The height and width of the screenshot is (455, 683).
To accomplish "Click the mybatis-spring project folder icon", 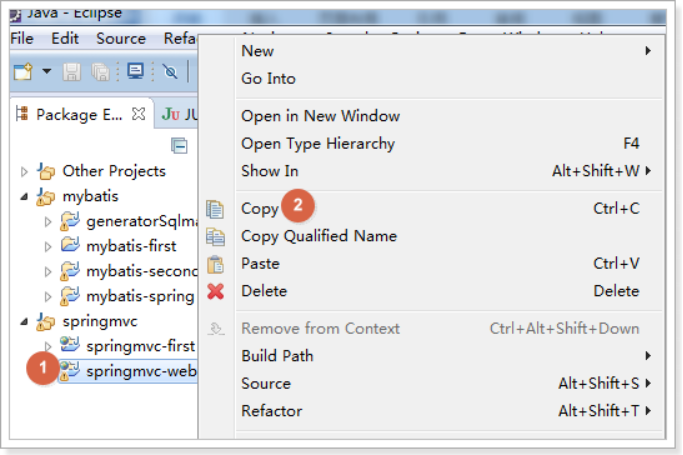I will (x=70, y=296).
